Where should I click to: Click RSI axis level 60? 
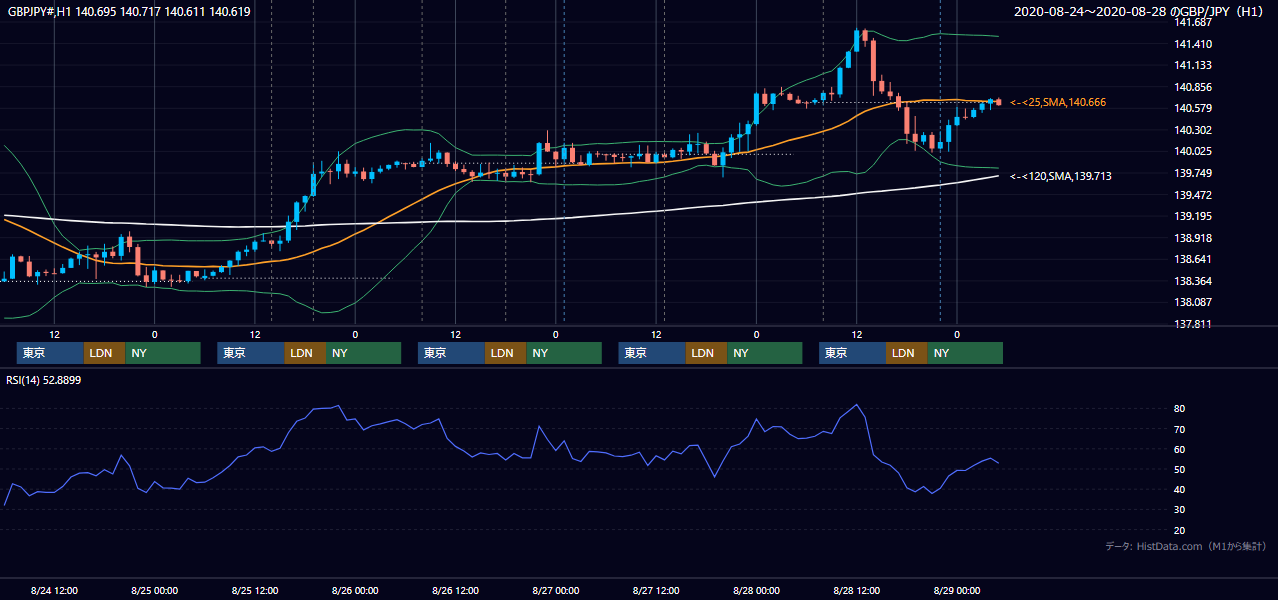tap(1180, 449)
